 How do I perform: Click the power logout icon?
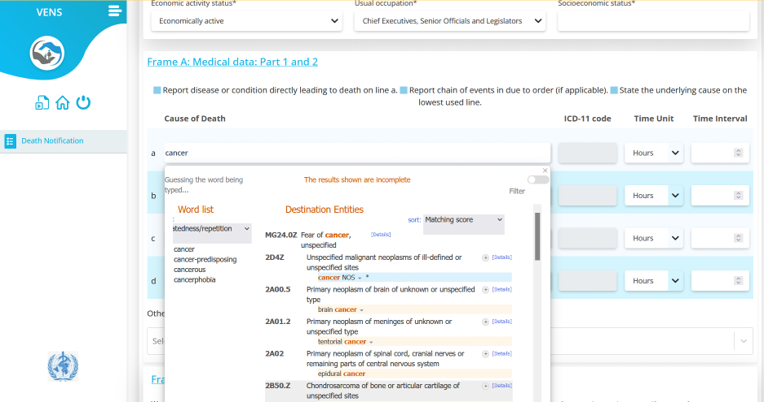coord(83,102)
